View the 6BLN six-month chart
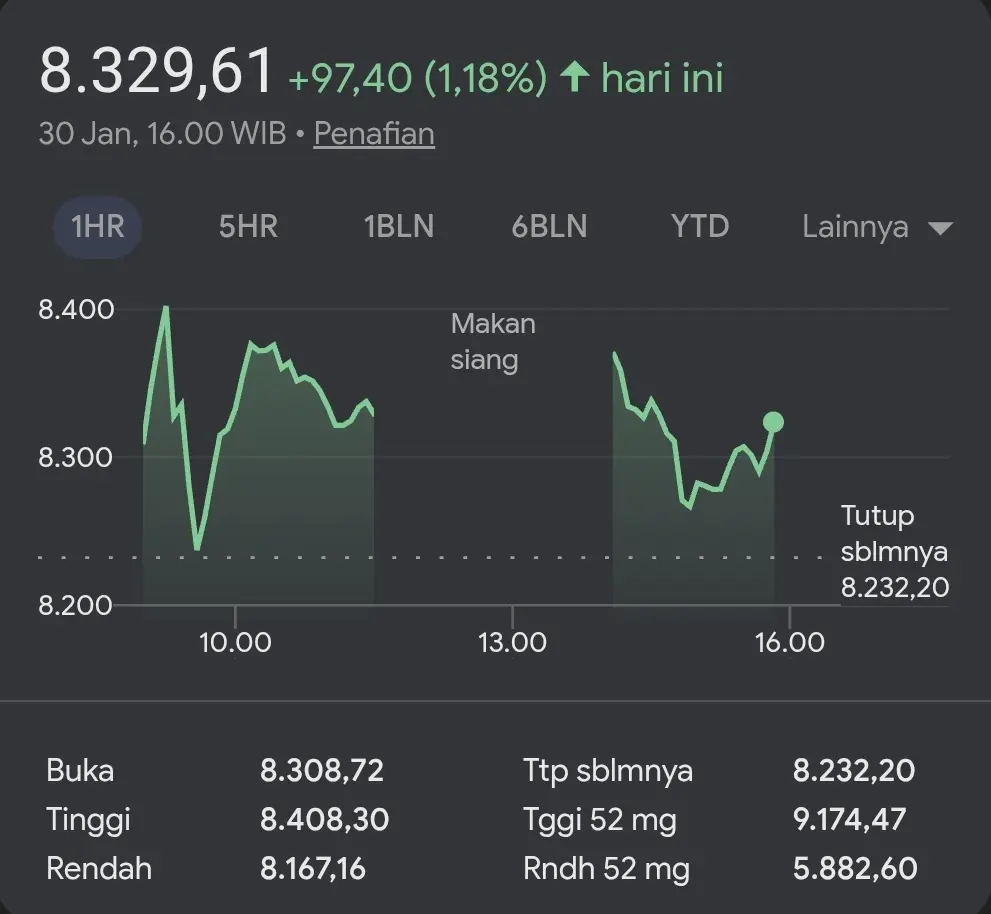Screen dimensions: 991x914 coord(548,227)
